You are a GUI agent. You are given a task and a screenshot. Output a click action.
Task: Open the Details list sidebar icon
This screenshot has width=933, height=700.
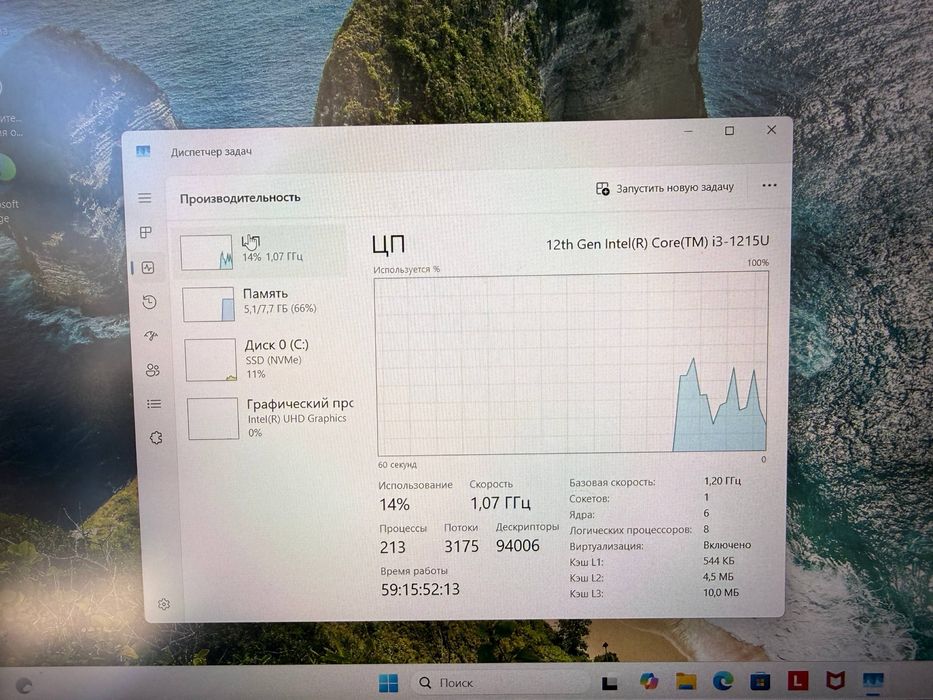click(x=154, y=404)
